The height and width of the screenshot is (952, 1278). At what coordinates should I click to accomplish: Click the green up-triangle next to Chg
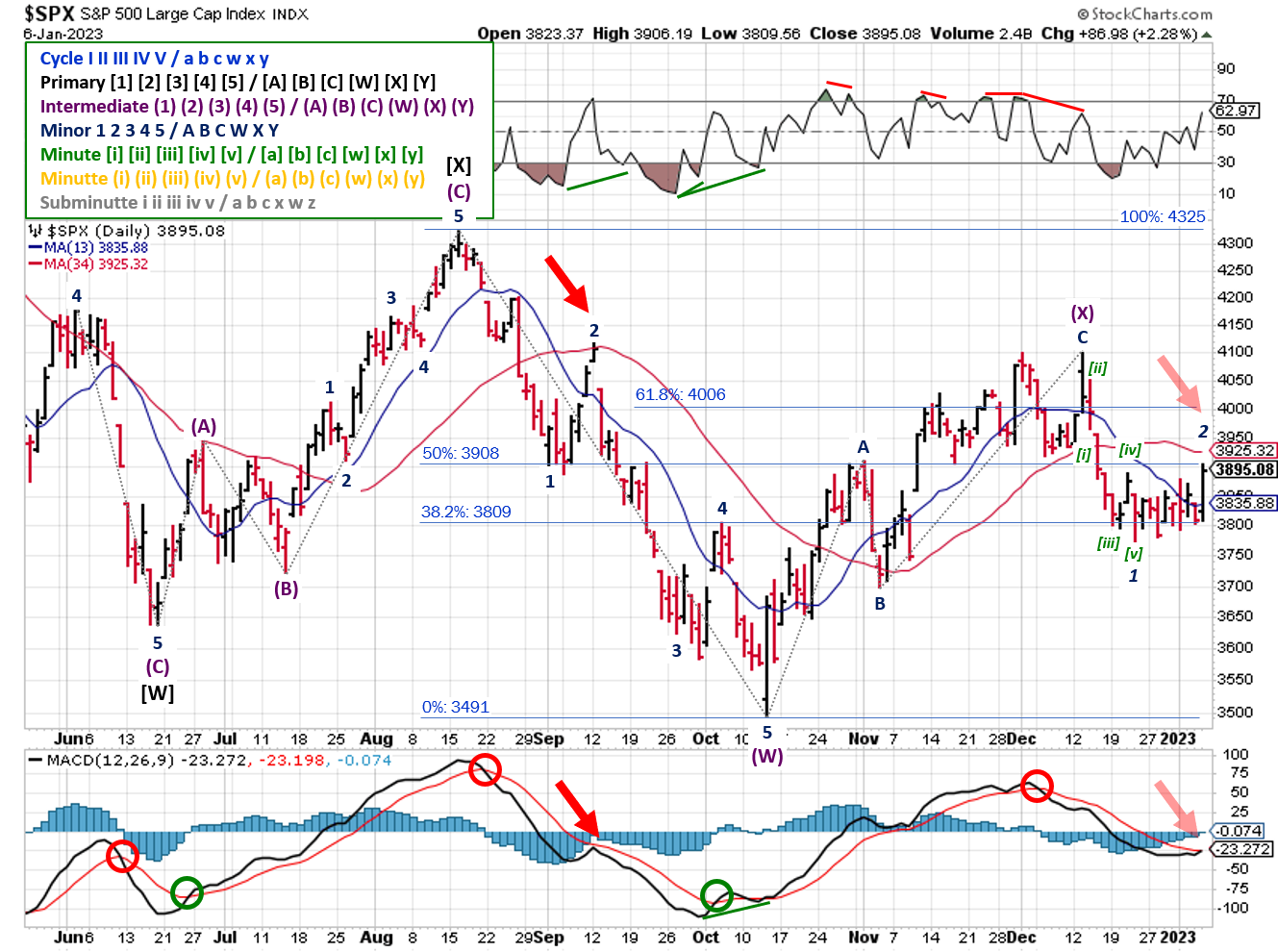point(1207,35)
